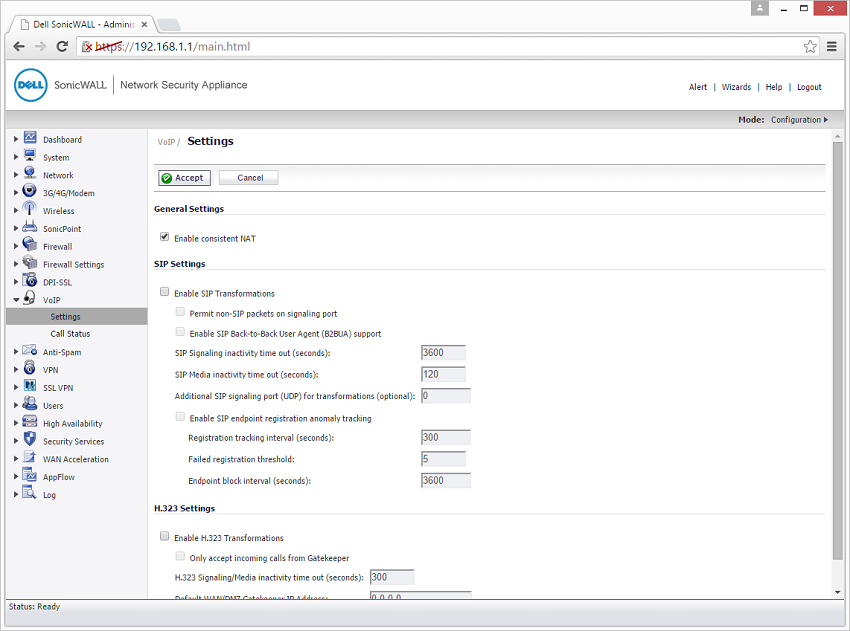Expand the Wireless menu arrow

(16, 210)
